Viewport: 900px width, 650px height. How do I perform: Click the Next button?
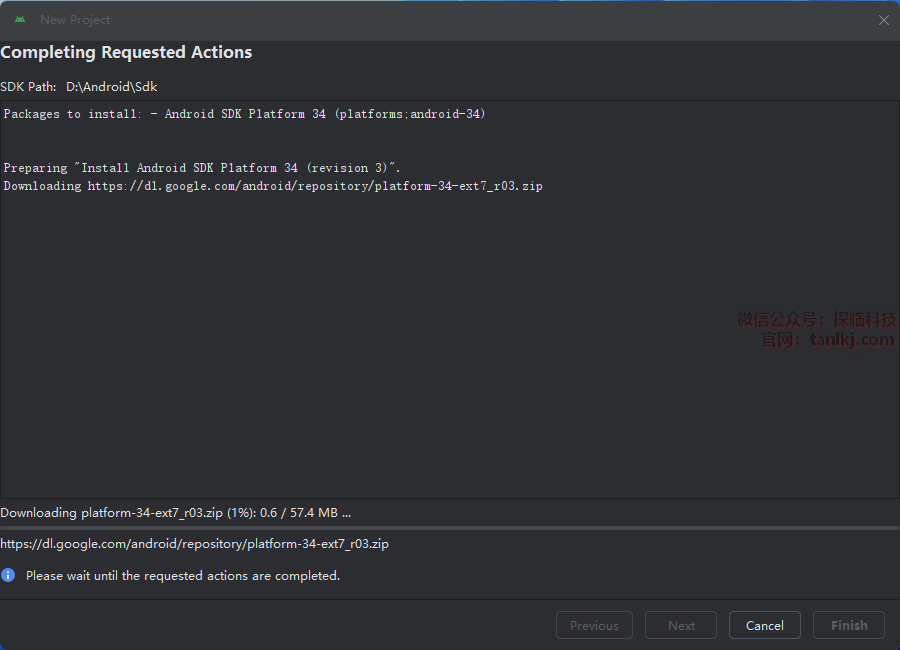[681, 625]
